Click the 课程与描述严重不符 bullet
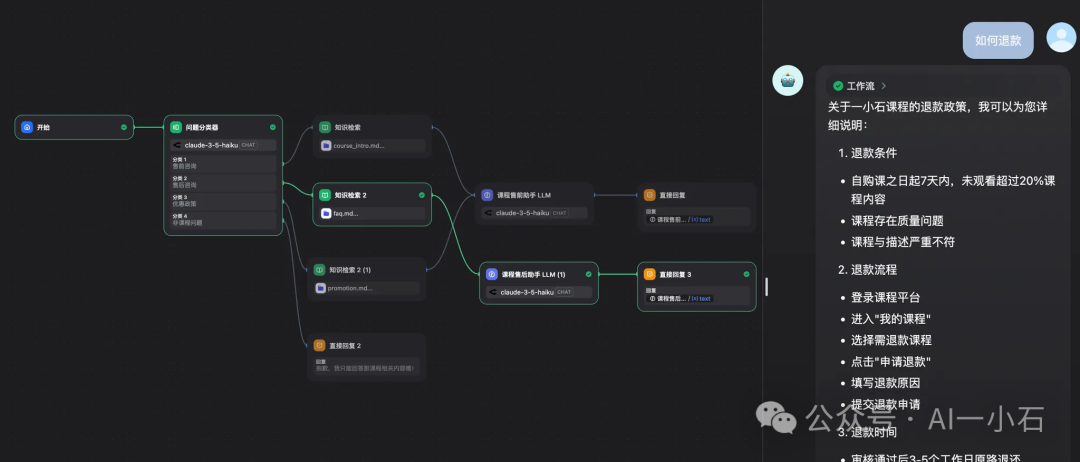Screen dimensions: 1080x462 tap(903, 242)
